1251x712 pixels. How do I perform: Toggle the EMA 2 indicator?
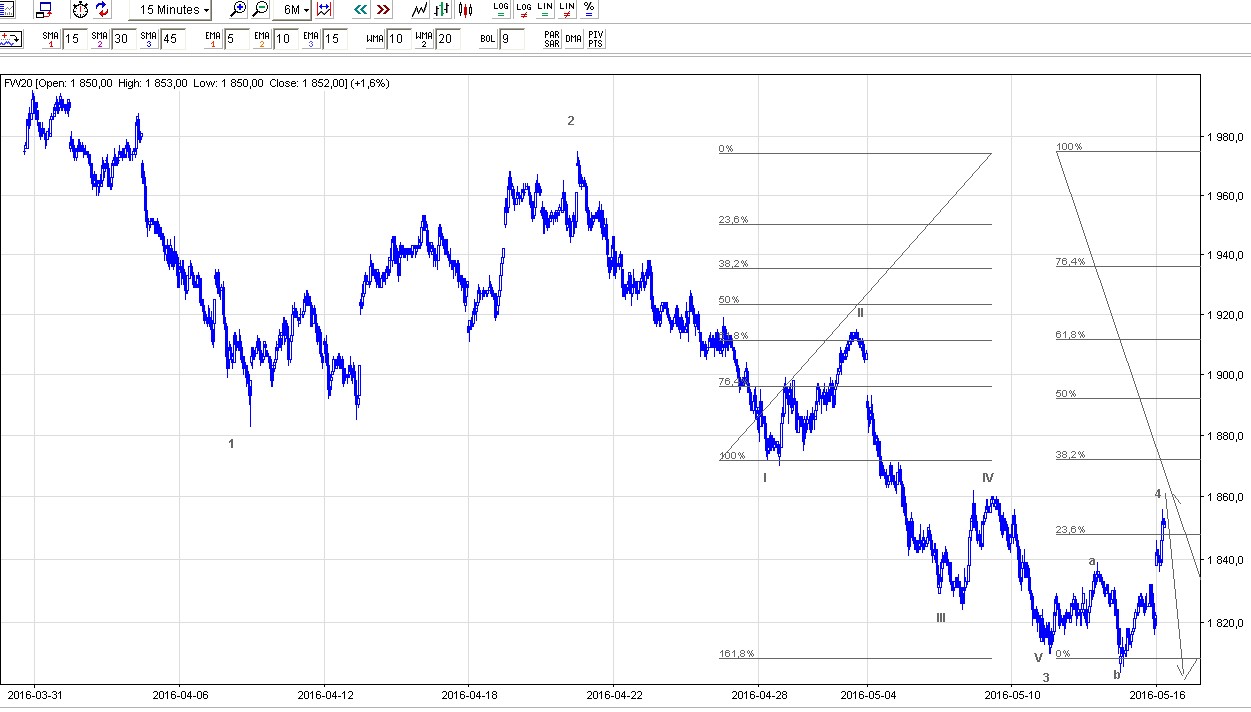(262, 40)
